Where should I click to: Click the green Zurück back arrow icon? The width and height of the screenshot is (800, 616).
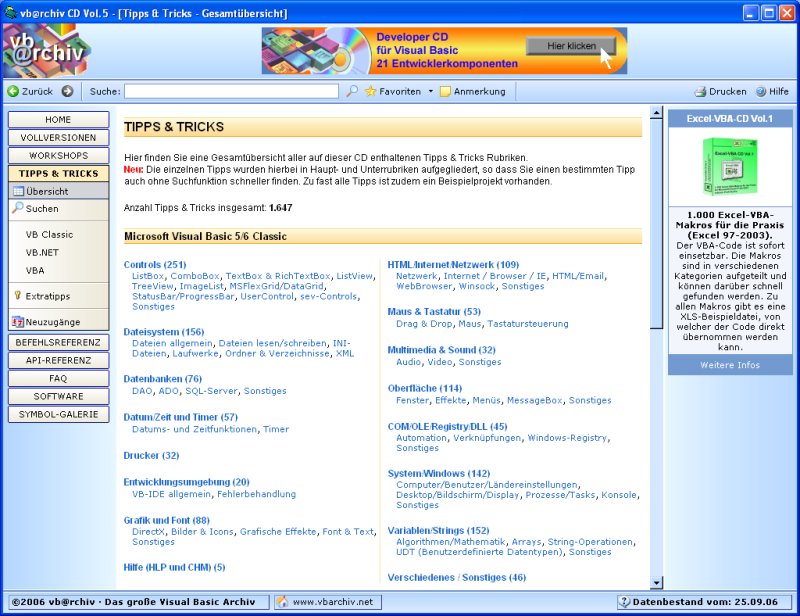(13, 91)
